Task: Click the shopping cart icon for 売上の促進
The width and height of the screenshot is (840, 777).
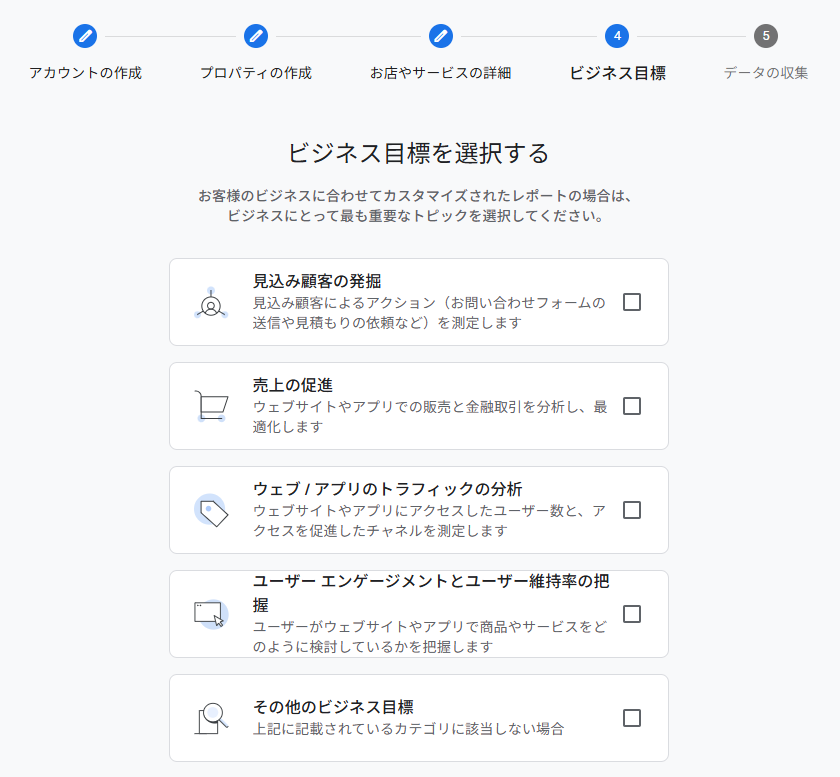Action: (x=211, y=406)
